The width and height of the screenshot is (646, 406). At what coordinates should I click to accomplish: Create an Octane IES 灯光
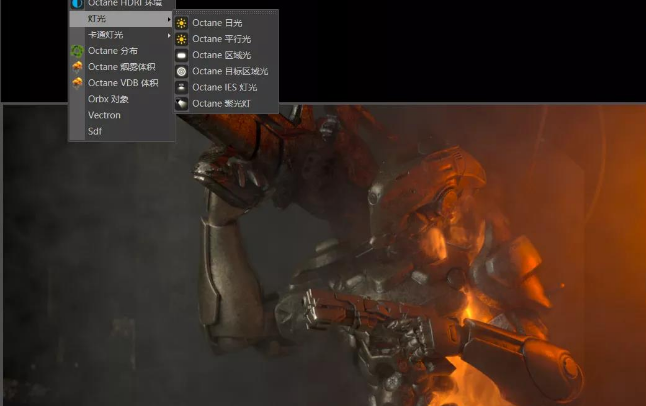pyautogui.click(x=226, y=87)
